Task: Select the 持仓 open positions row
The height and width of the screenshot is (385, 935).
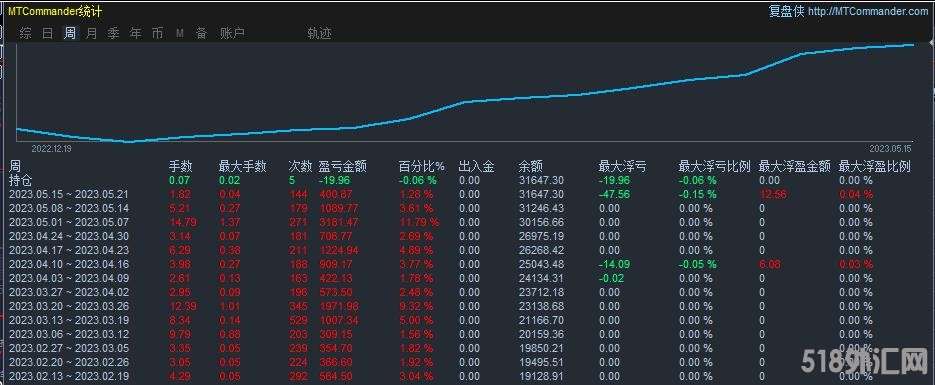Action: (468, 180)
